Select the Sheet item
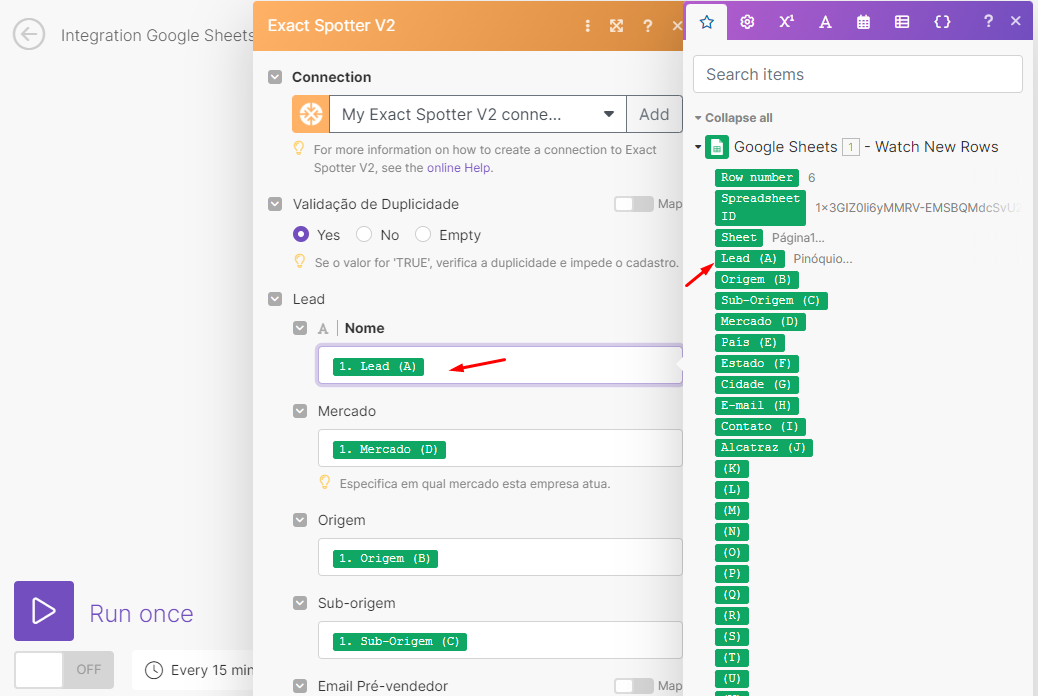Screen dimensions: 1038x696 pos(739,237)
